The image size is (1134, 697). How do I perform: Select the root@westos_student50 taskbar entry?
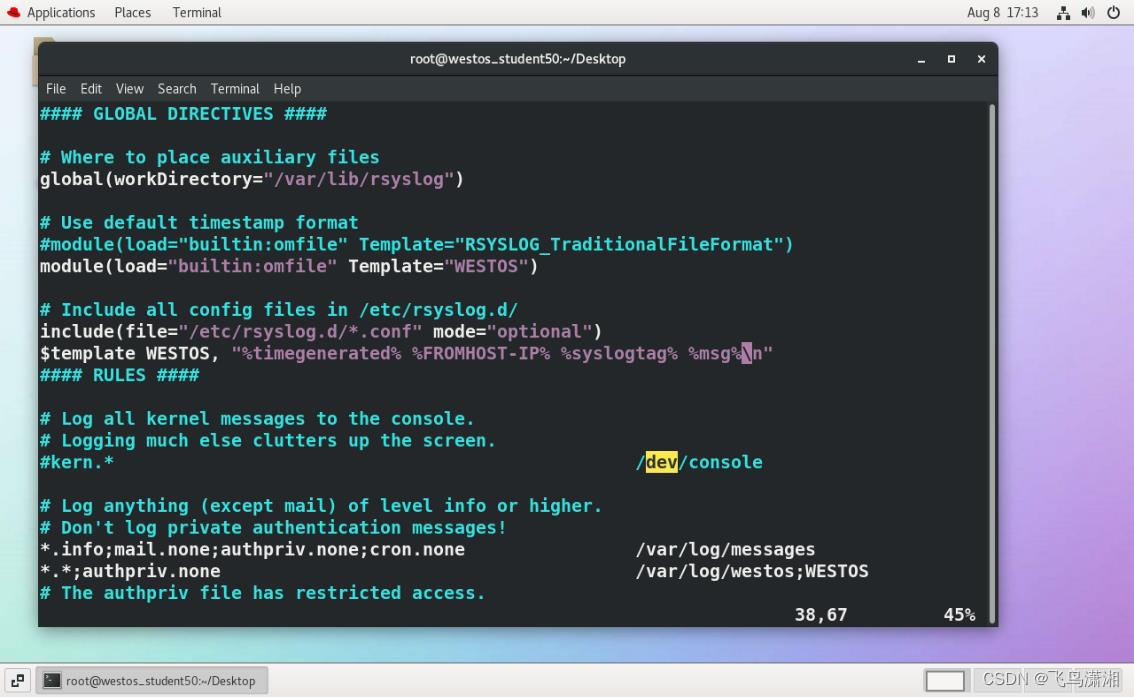click(152, 680)
